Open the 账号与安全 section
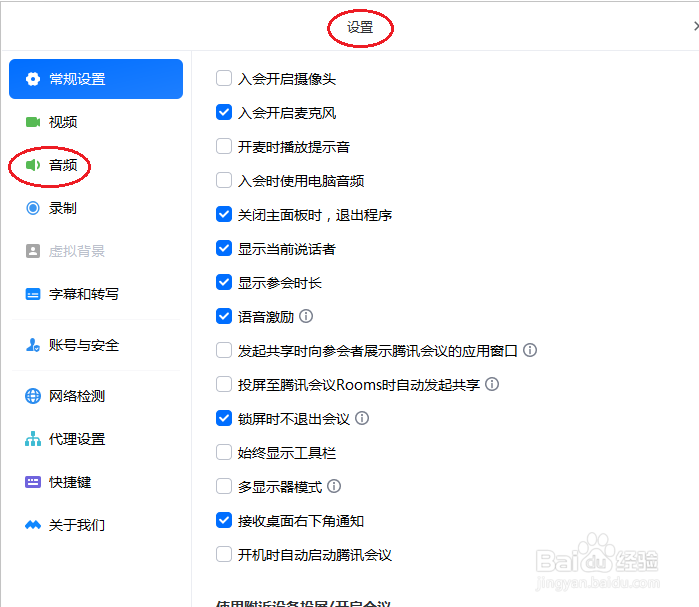This screenshot has height=607, width=699. click(x=96, y=345)
